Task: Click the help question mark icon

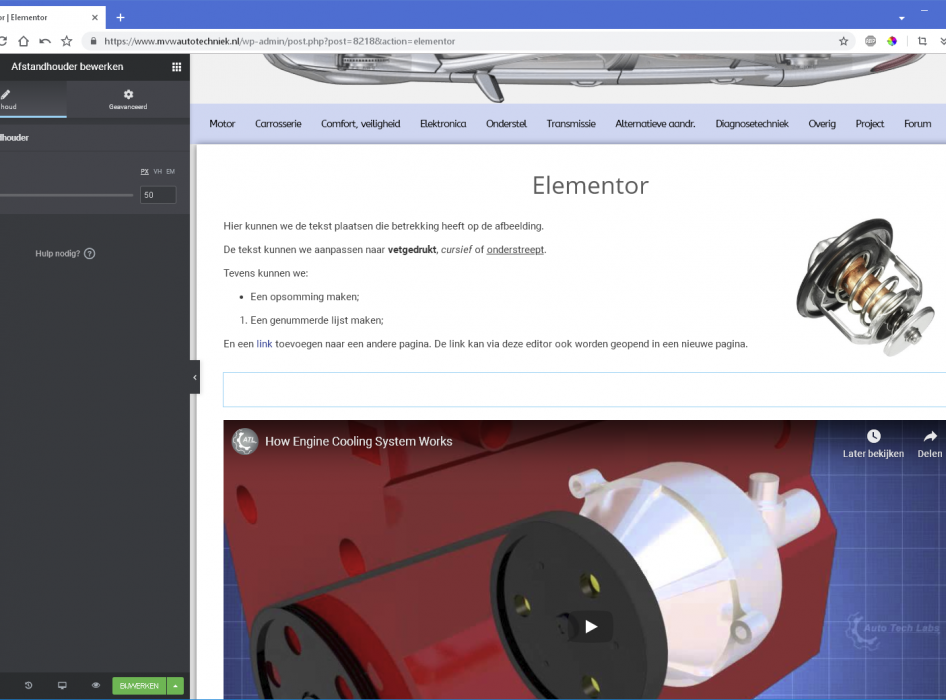Action: [89, 253]
